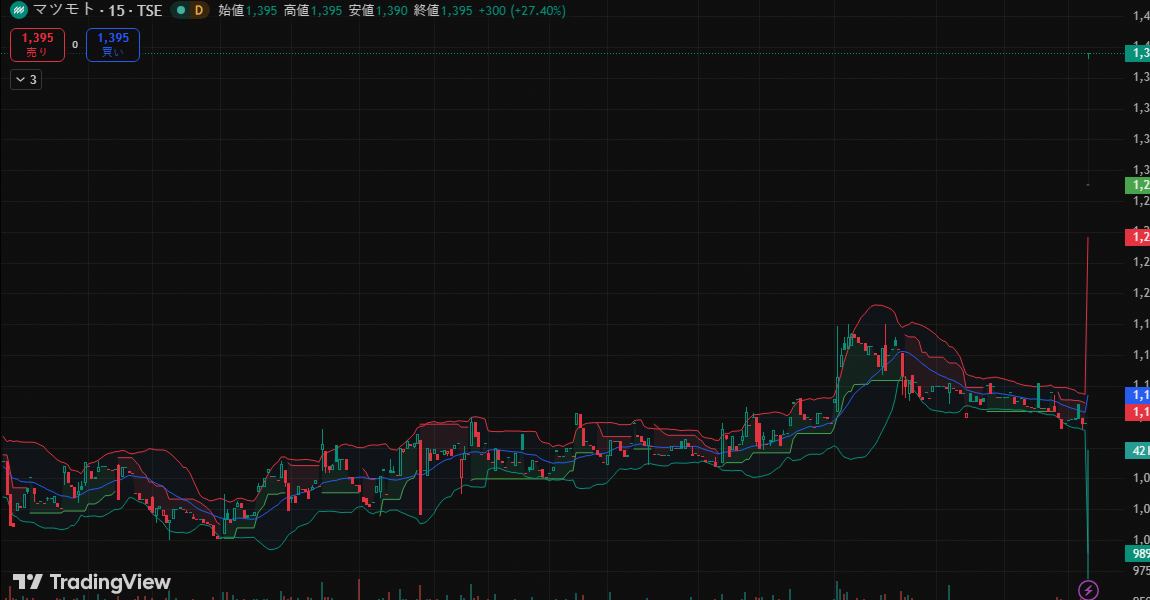
Task: Click the 高値1,395 high value
Action: [x=312, y=10]
